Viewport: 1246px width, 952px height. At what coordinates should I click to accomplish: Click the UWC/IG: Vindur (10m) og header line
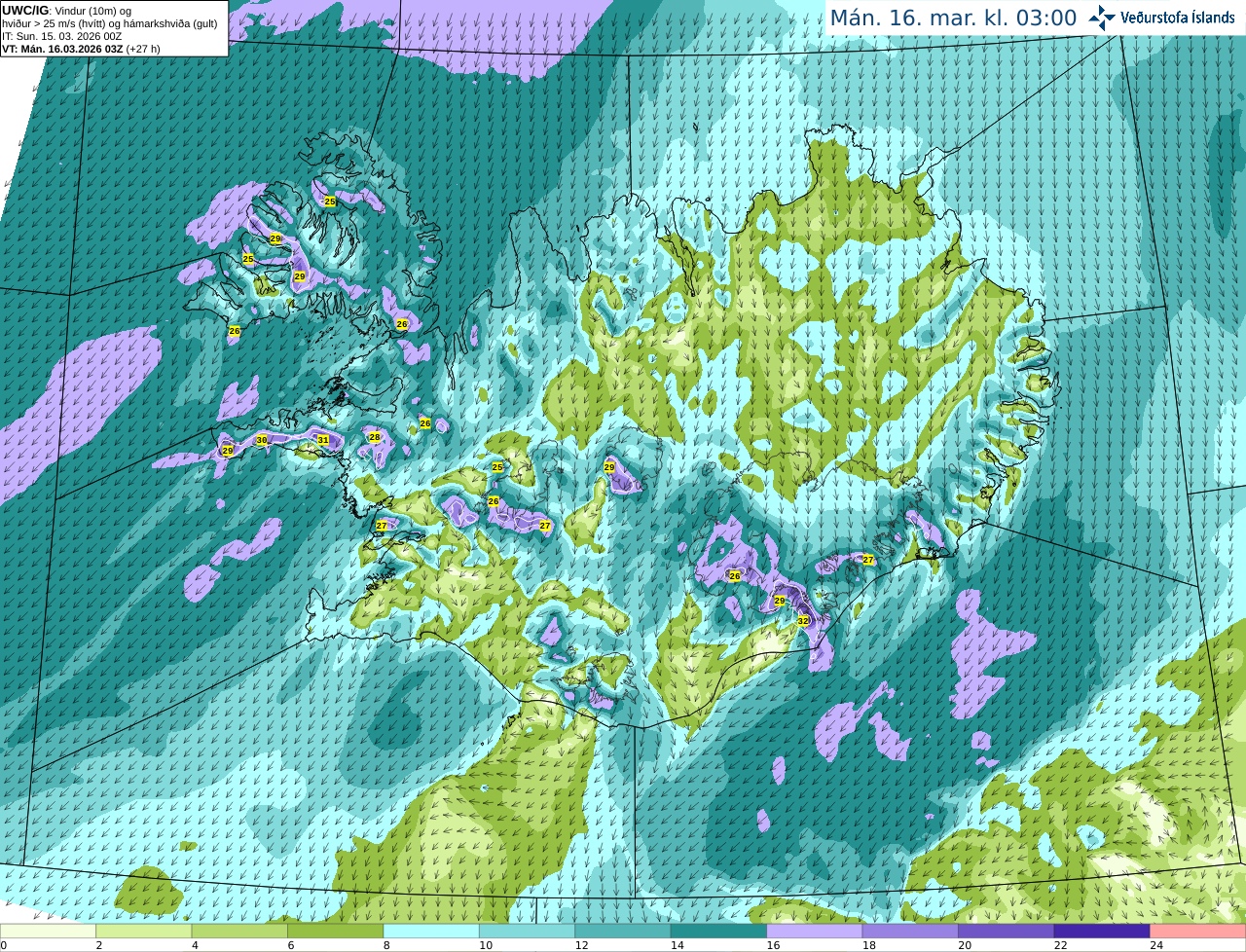tap(67, 10)
